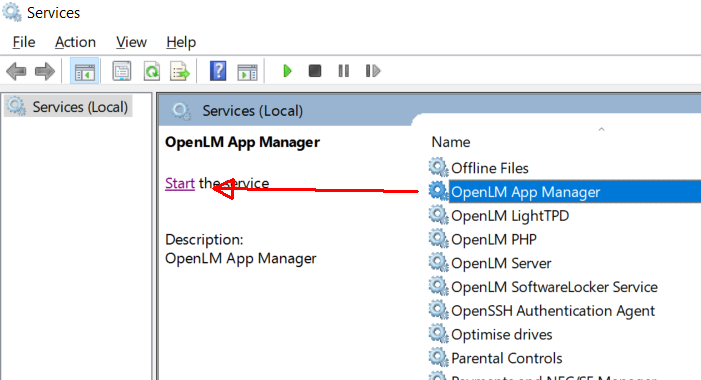
Task: Click the gear icon beside OpenLM App Manager
Action: pyautogui.click(x=438, y=191)
